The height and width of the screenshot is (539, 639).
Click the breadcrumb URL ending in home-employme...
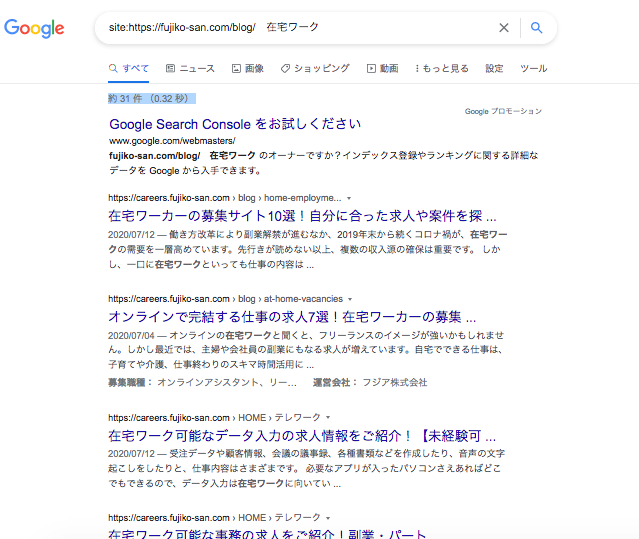point(225,198)
